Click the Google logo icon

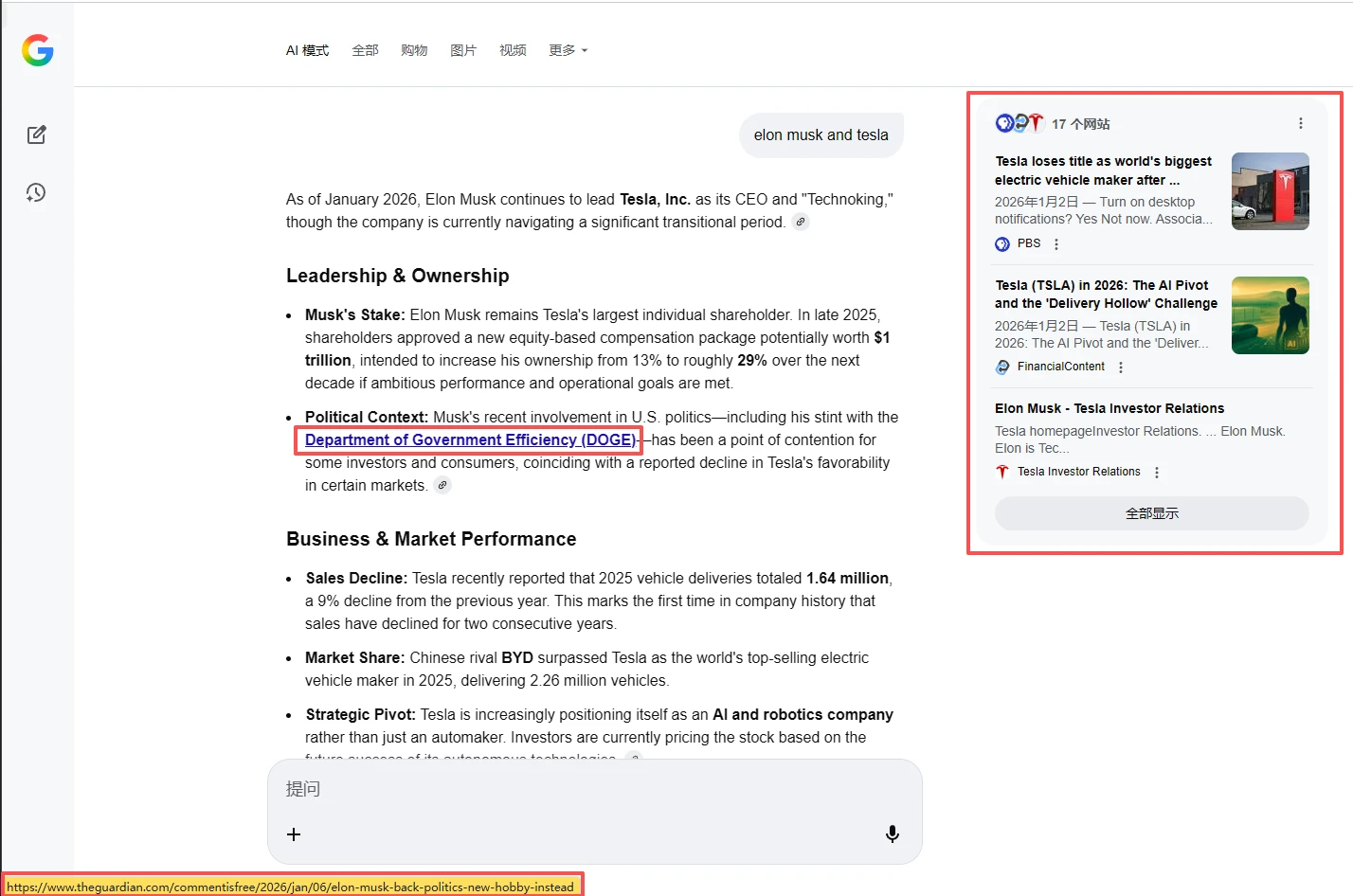click(38, 50)
